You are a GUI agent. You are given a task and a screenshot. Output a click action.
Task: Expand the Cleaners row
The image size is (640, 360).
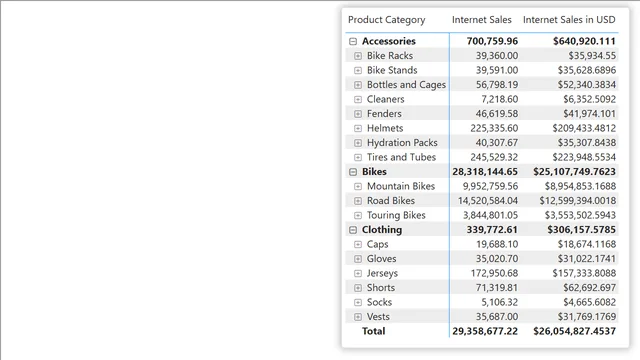tap(358, 99)
